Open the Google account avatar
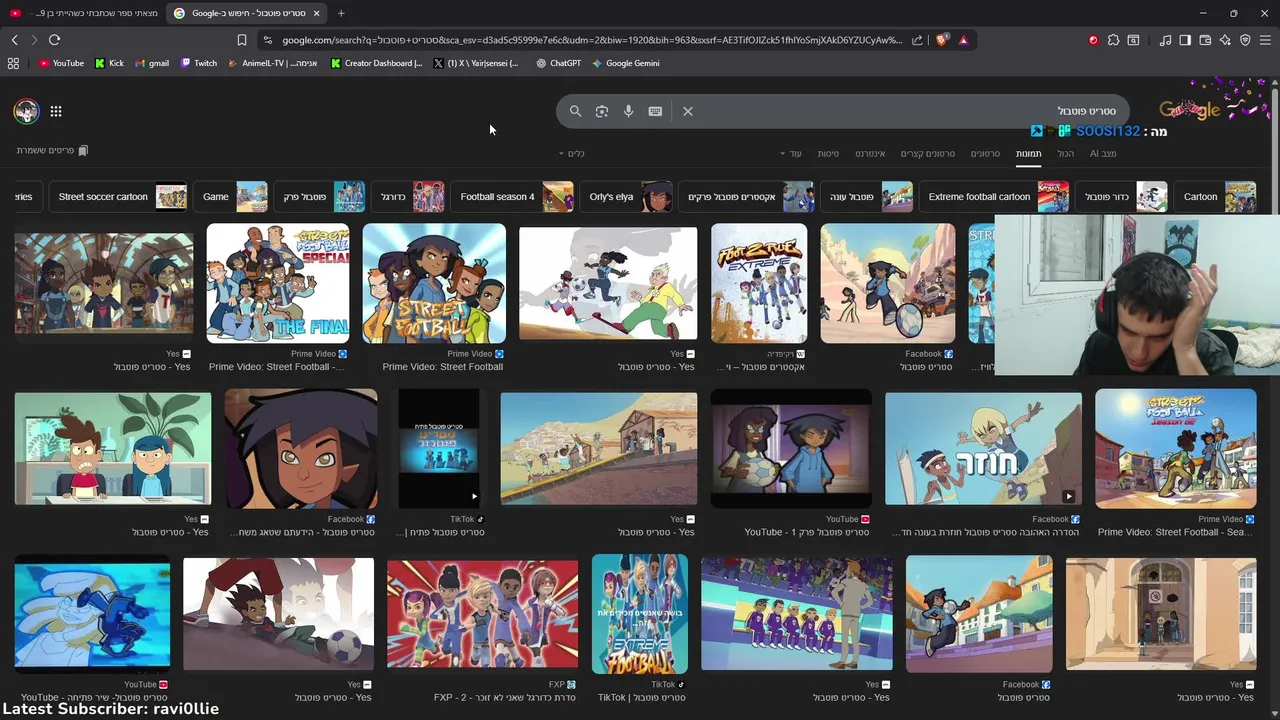 pyautogui.click(x=26, y=111)
